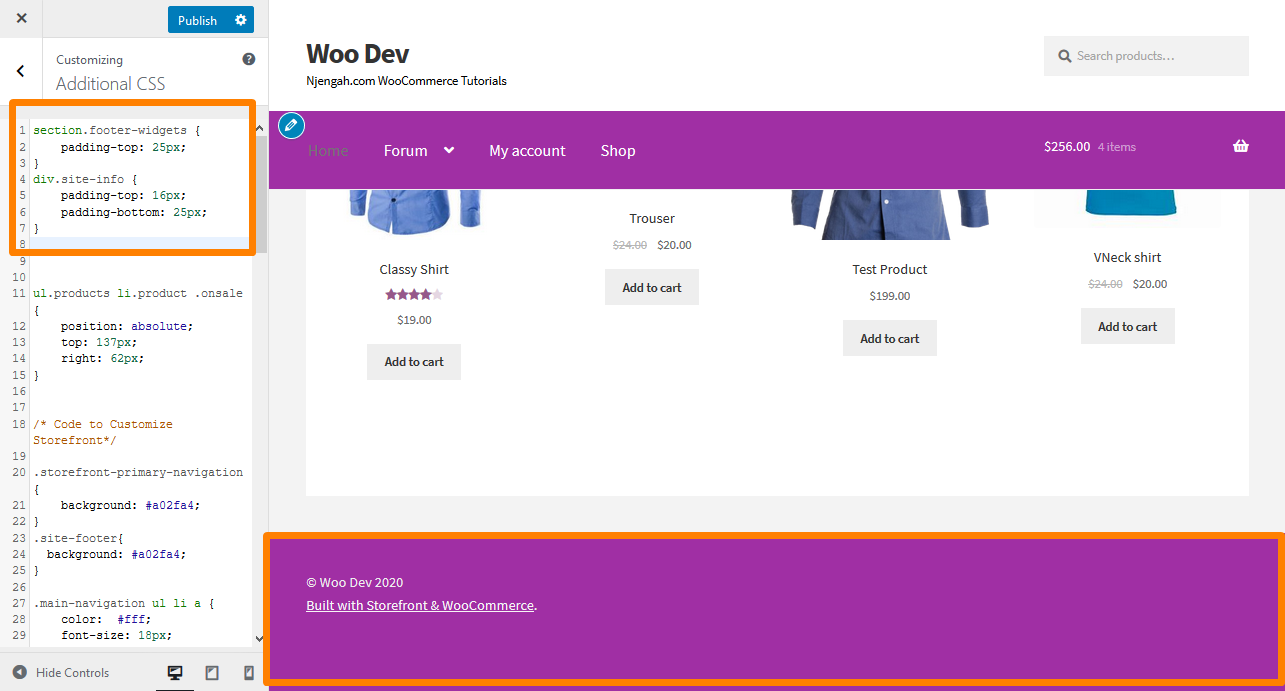
Task: Click the Code to Customize Storefront comment
Action: pyautogui.click(x=103, y=432)
